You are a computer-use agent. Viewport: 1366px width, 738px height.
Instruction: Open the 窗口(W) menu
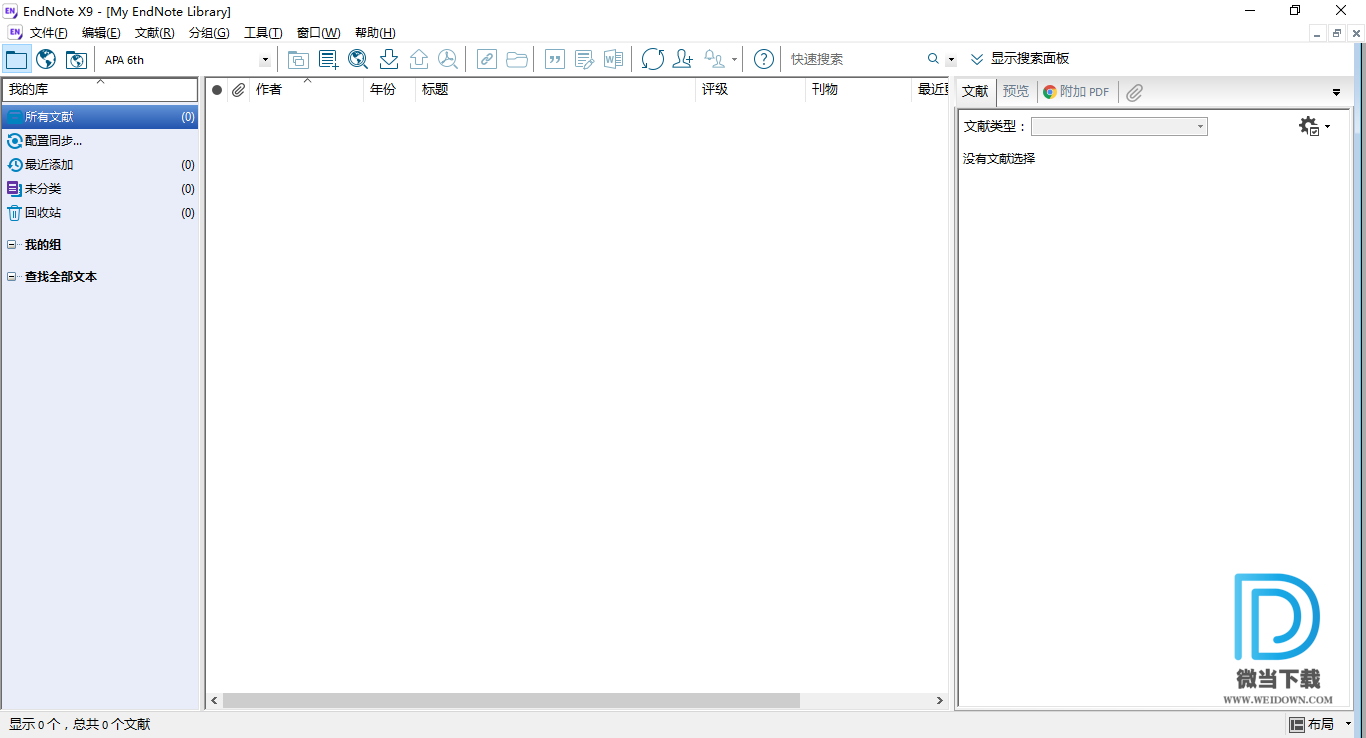[x=319, y=33]
